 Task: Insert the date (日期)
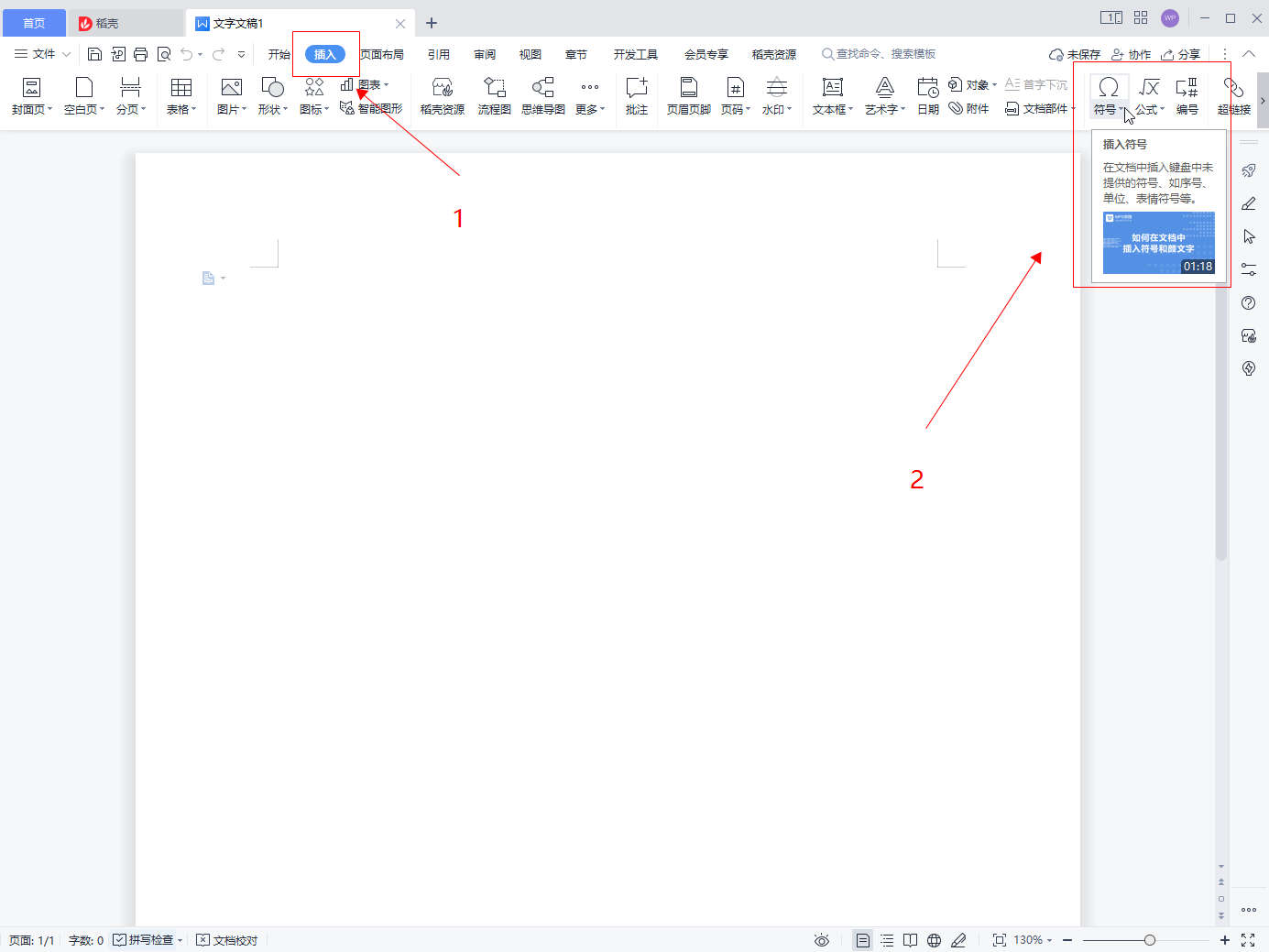(928, 96)
